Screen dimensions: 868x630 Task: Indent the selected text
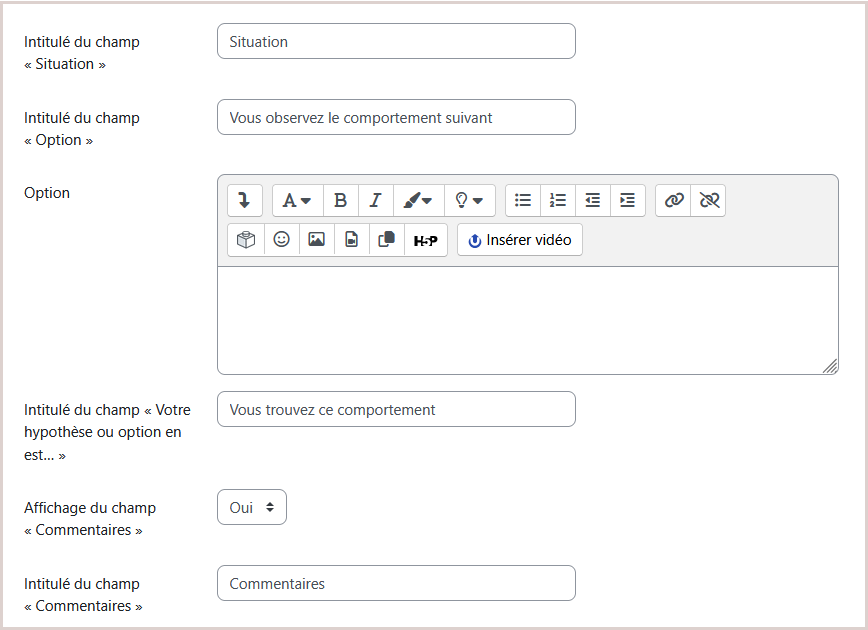click(x=628, y=200)
